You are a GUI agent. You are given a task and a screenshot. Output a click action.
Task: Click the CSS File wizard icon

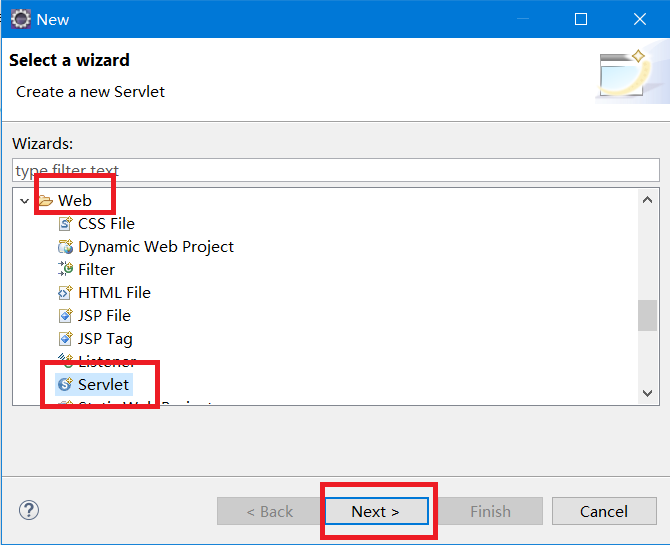[x=66, y=224]
